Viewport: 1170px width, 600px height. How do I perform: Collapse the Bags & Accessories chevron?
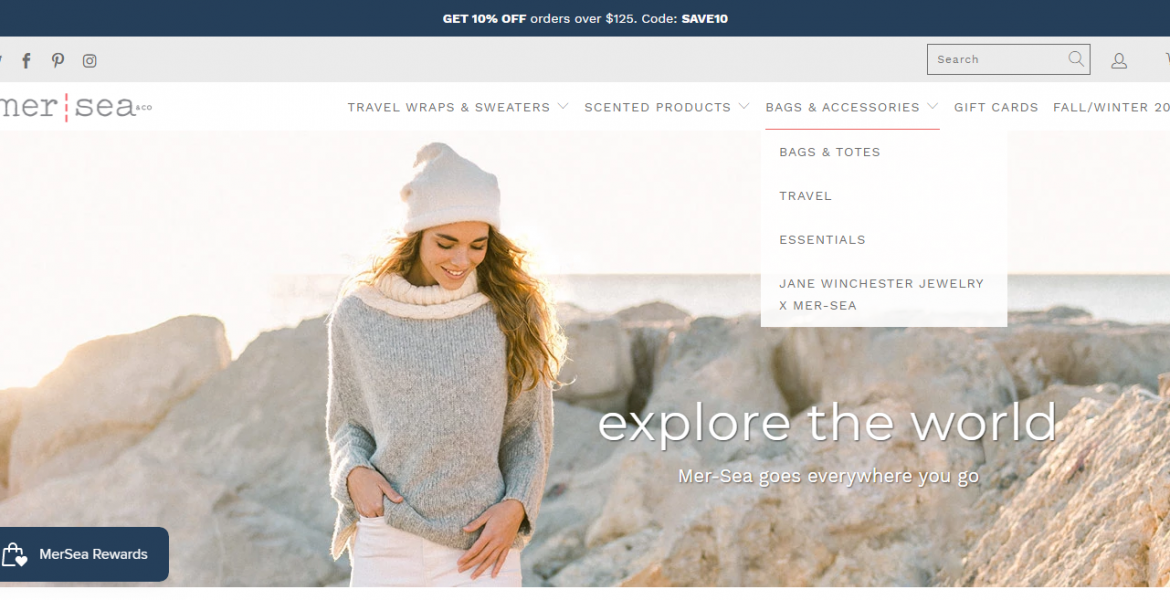coord(932,106)
